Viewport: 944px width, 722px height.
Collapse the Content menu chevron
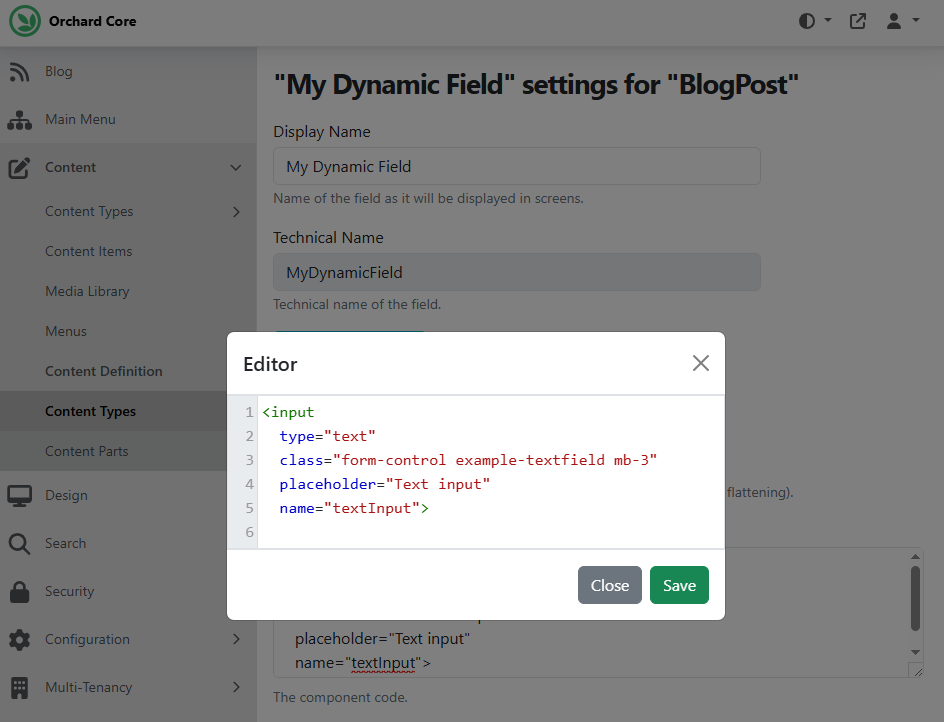[236, 168]
